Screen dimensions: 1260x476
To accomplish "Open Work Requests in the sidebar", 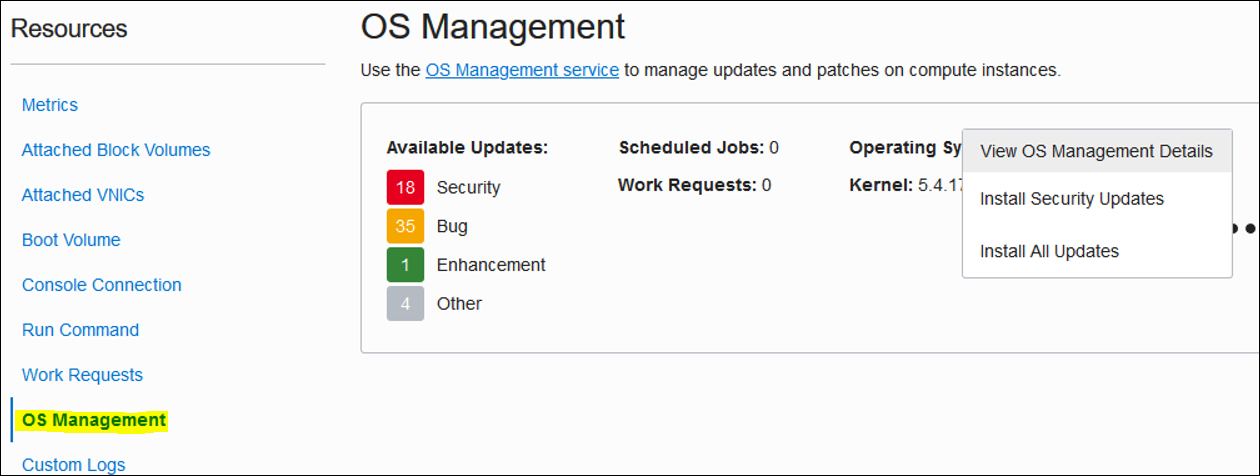I will point(82,375).
